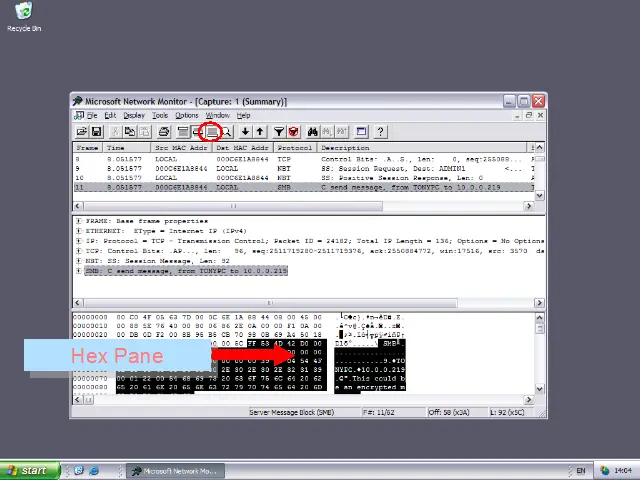
Task: Select frame 9 NBT Session Request row
Action: pos(303,169)
